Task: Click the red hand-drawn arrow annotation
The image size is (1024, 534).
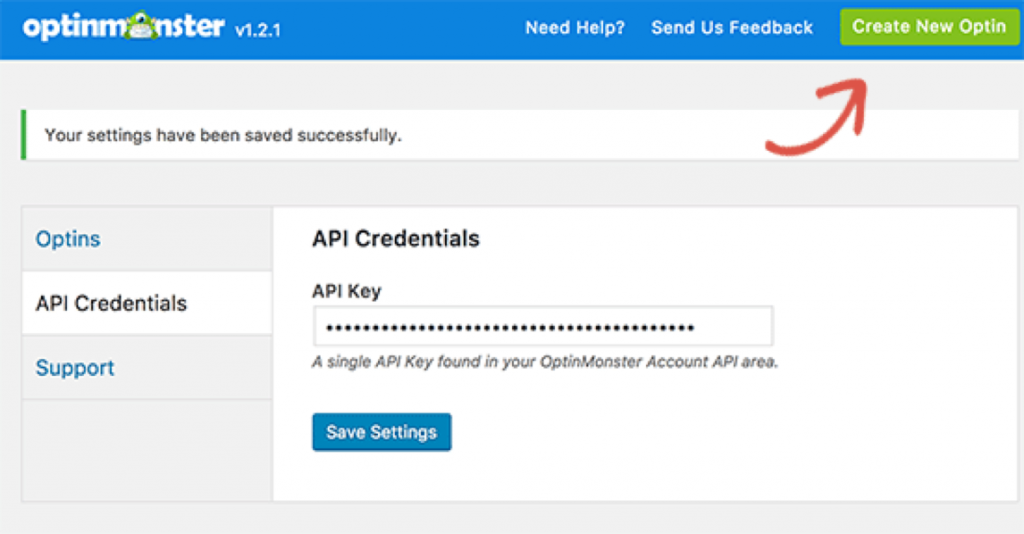Action: point(818,117)
